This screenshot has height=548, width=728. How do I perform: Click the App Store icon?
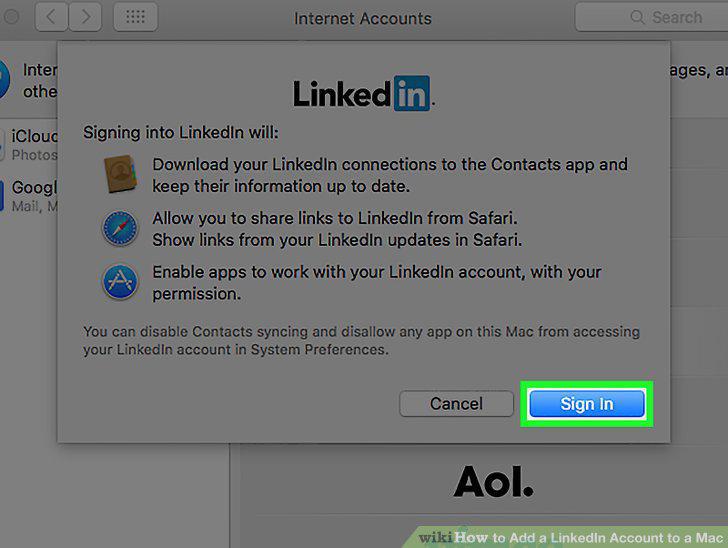[x=120, y=282]
